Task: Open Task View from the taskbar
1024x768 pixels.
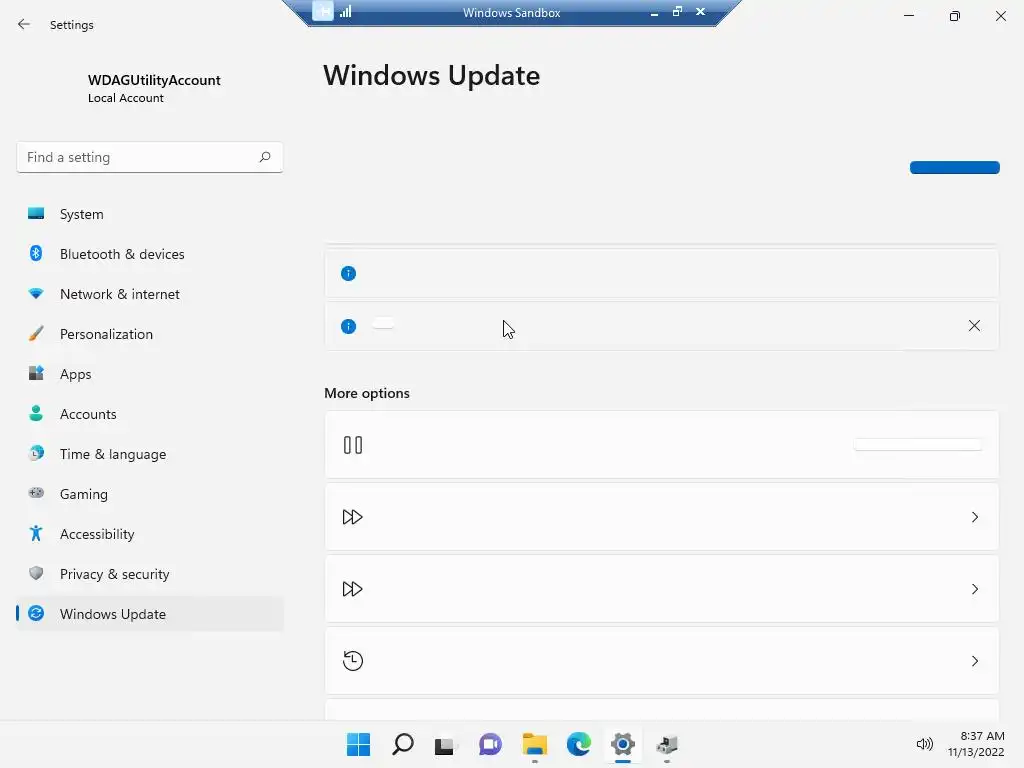Action: coord(445,744)
